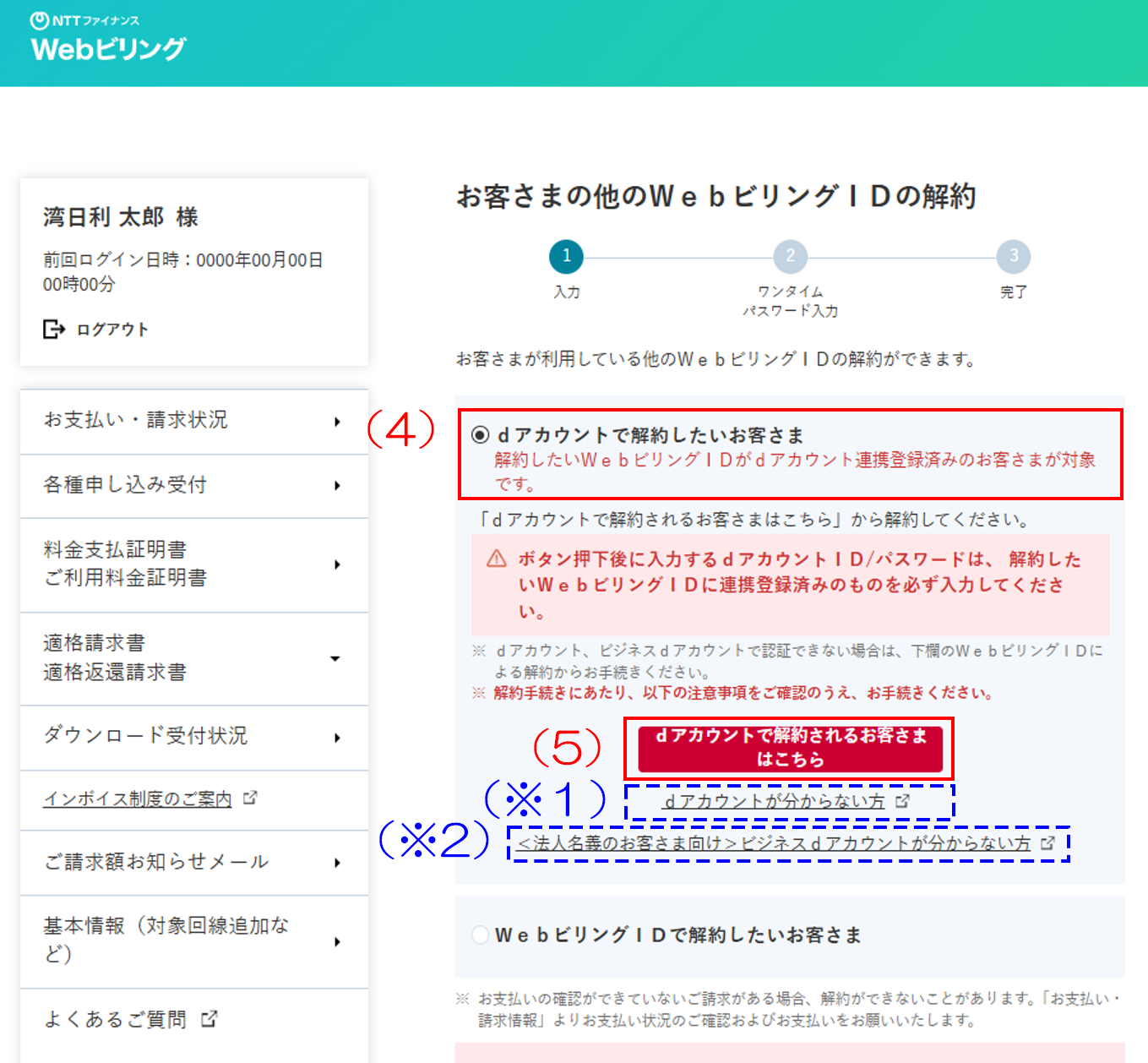Click the sentence お客さまが利用している他のWebビリングIDの解約ができます
The height and width of the screenshot is (1063, 1148).
(x=716, y=359)
